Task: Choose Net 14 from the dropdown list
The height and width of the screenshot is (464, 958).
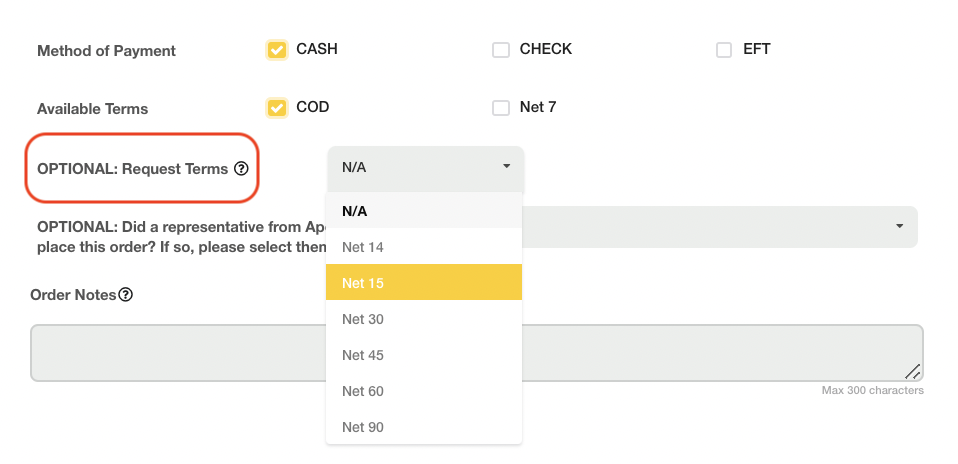Action: (x=363, y=247)
